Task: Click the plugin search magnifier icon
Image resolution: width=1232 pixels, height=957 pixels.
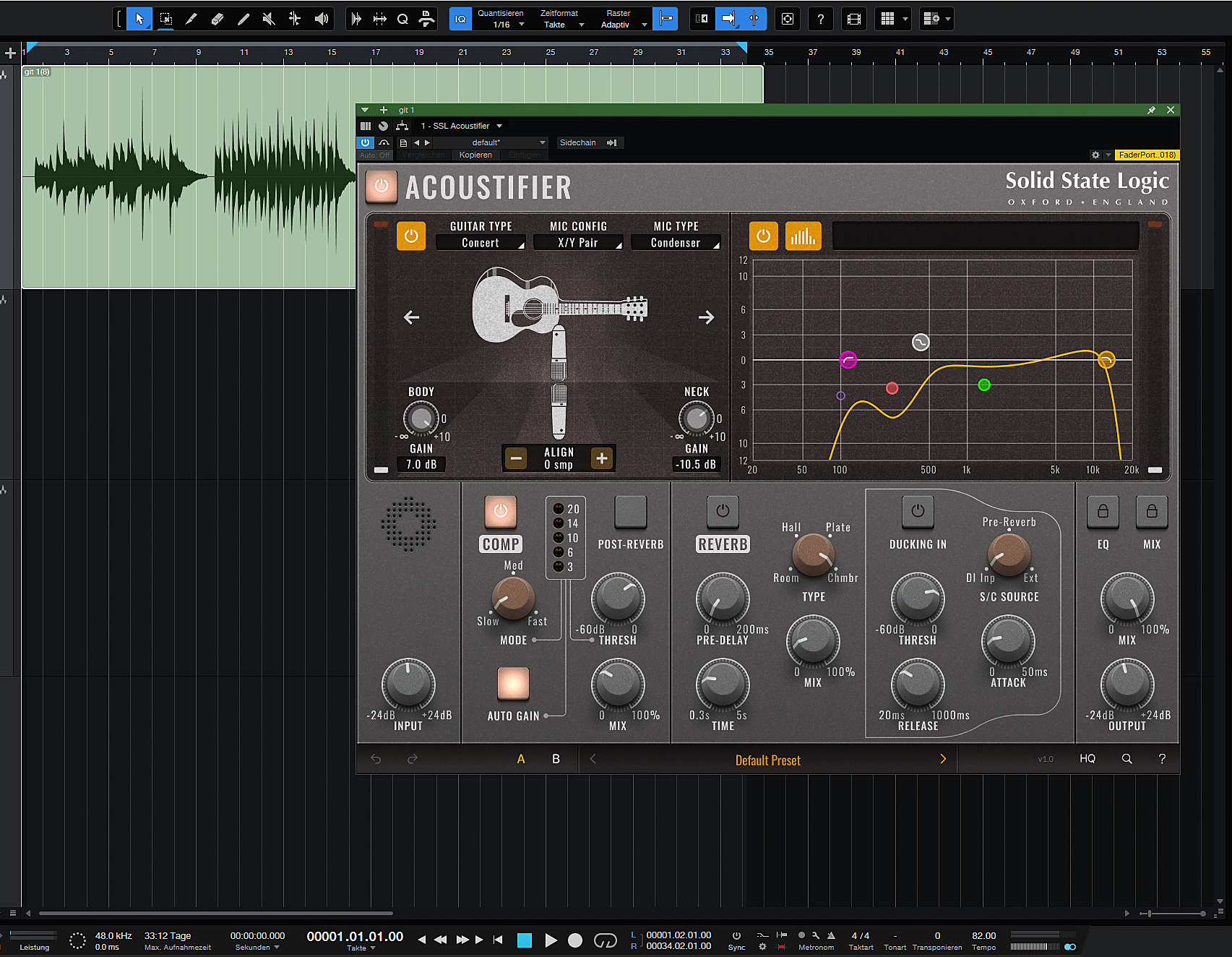Action: coord(1127,759)
